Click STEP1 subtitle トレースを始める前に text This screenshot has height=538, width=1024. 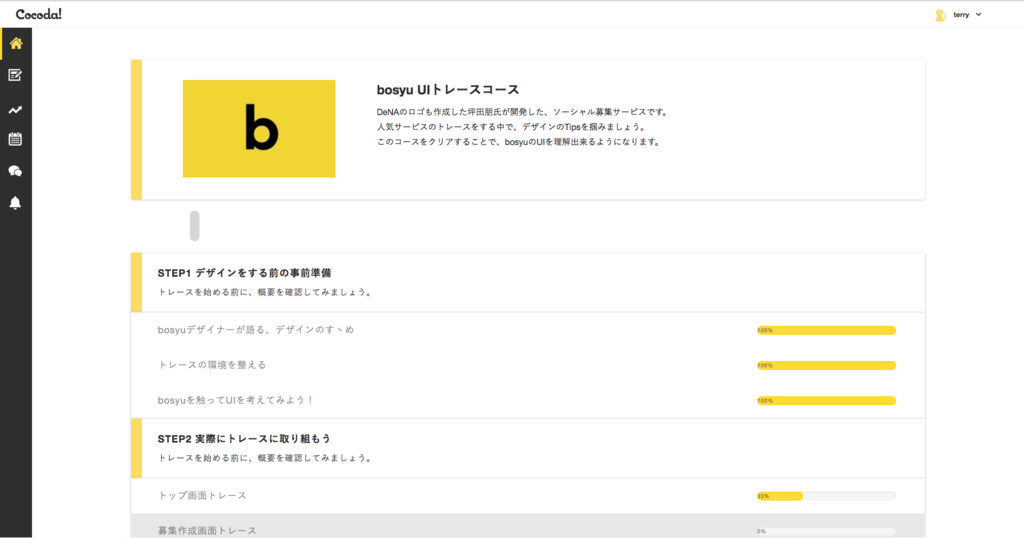(266, 293)
